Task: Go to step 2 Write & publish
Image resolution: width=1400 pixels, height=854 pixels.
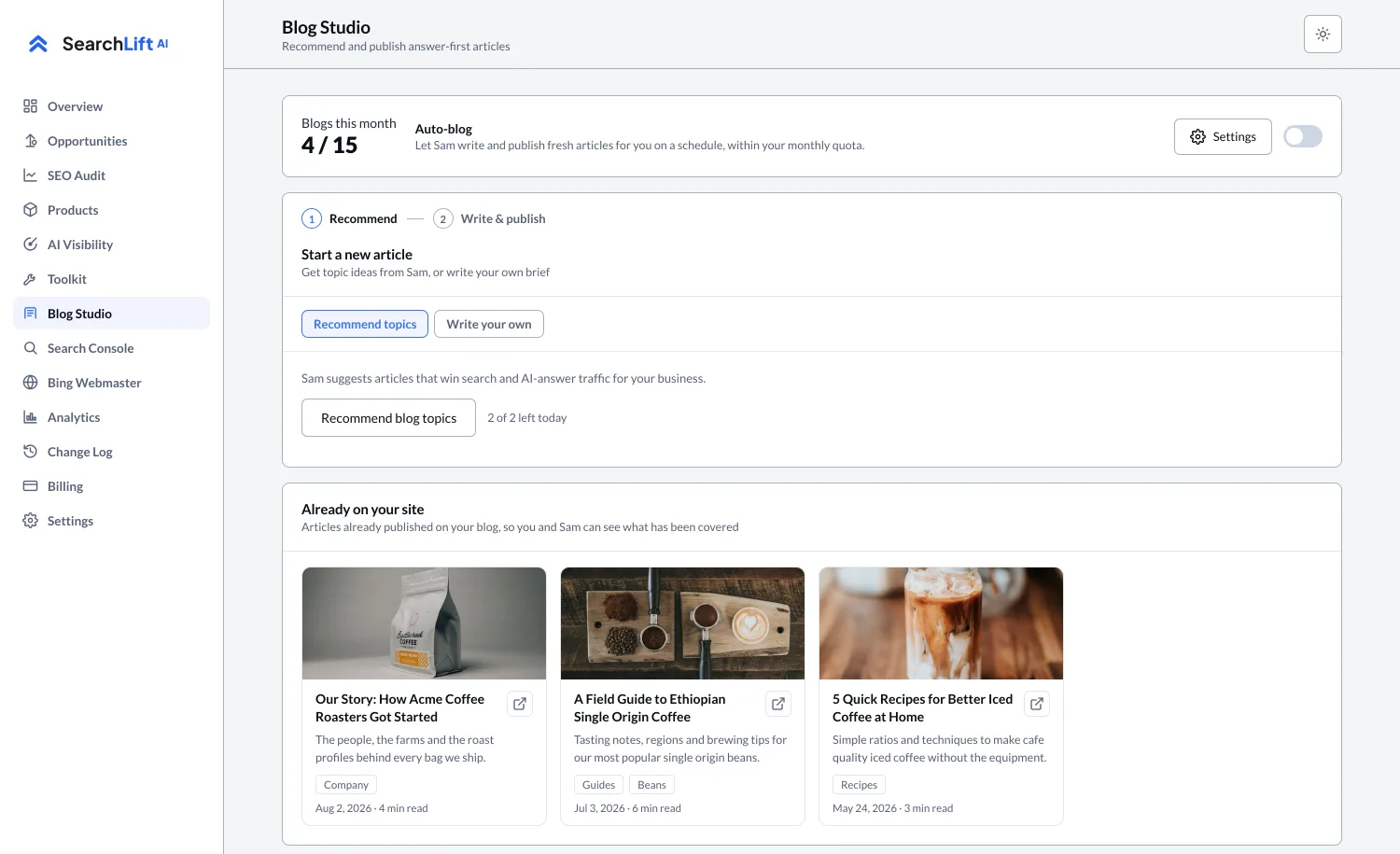Action: 489,218
